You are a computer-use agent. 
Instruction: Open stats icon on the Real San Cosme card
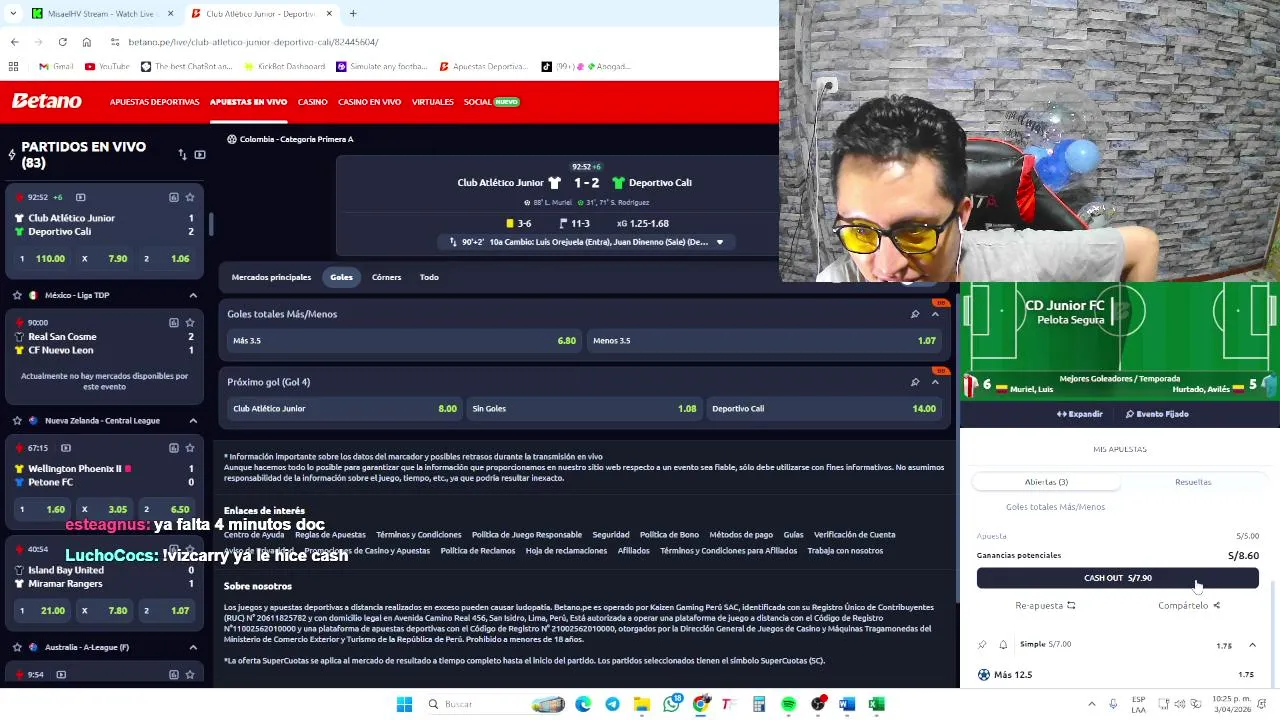[174, 323]
